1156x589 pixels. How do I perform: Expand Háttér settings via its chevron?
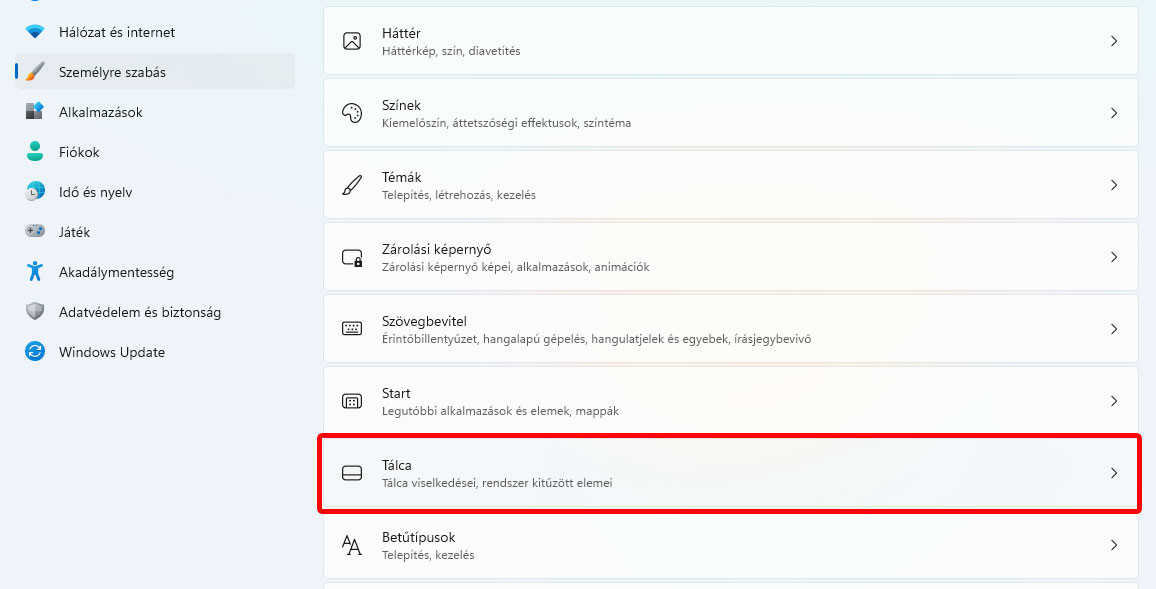tap(1114, 42)
